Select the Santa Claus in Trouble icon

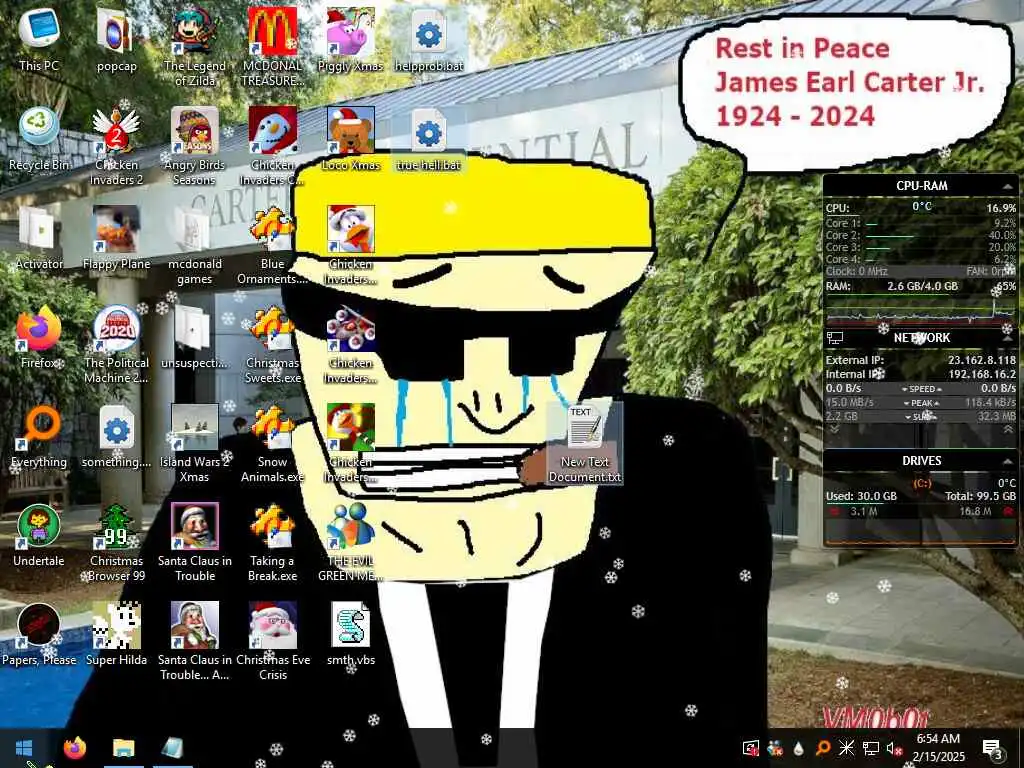pyautogui.click(x=195, y=543)
